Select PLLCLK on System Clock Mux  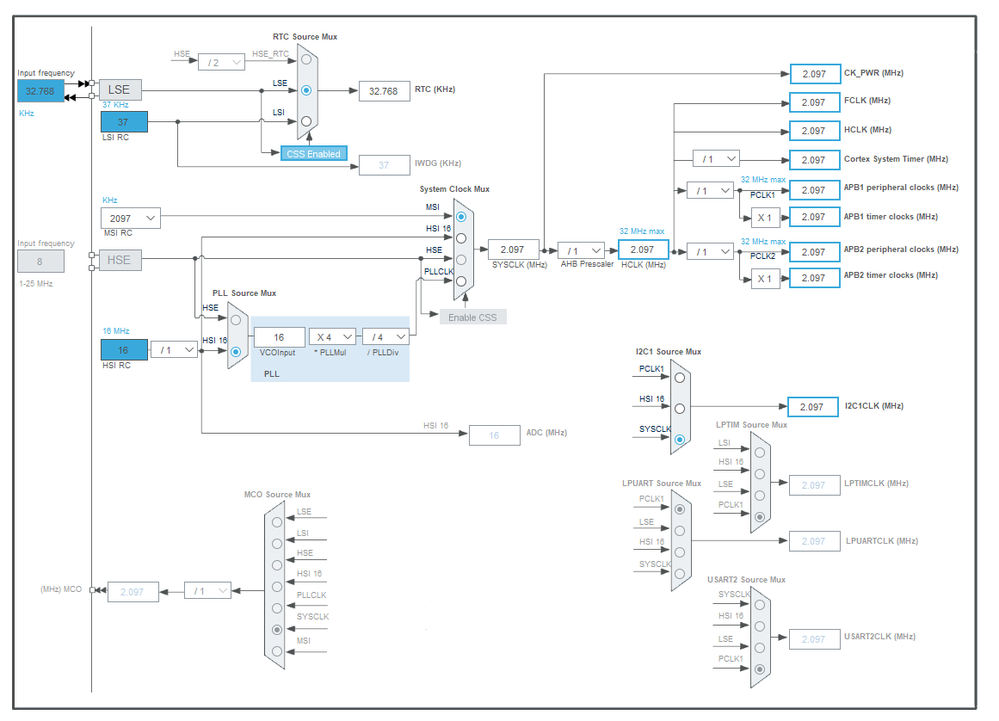point(461,281)
